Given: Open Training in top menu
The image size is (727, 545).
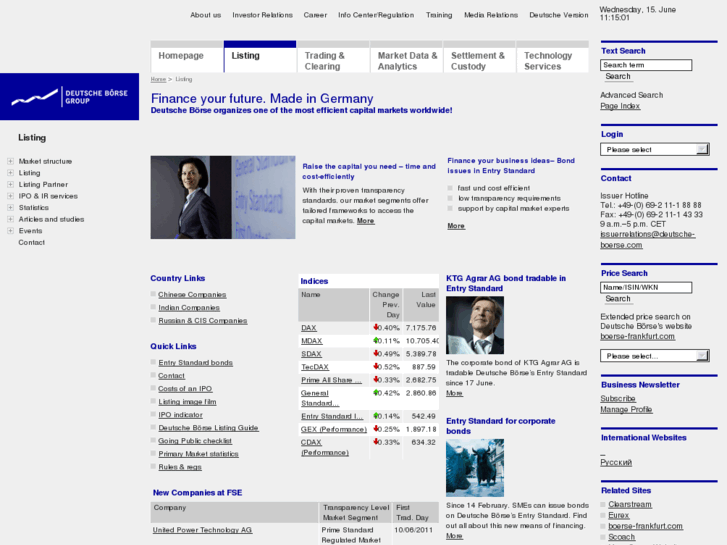Looking at the screenshot, I should point(439,15).
